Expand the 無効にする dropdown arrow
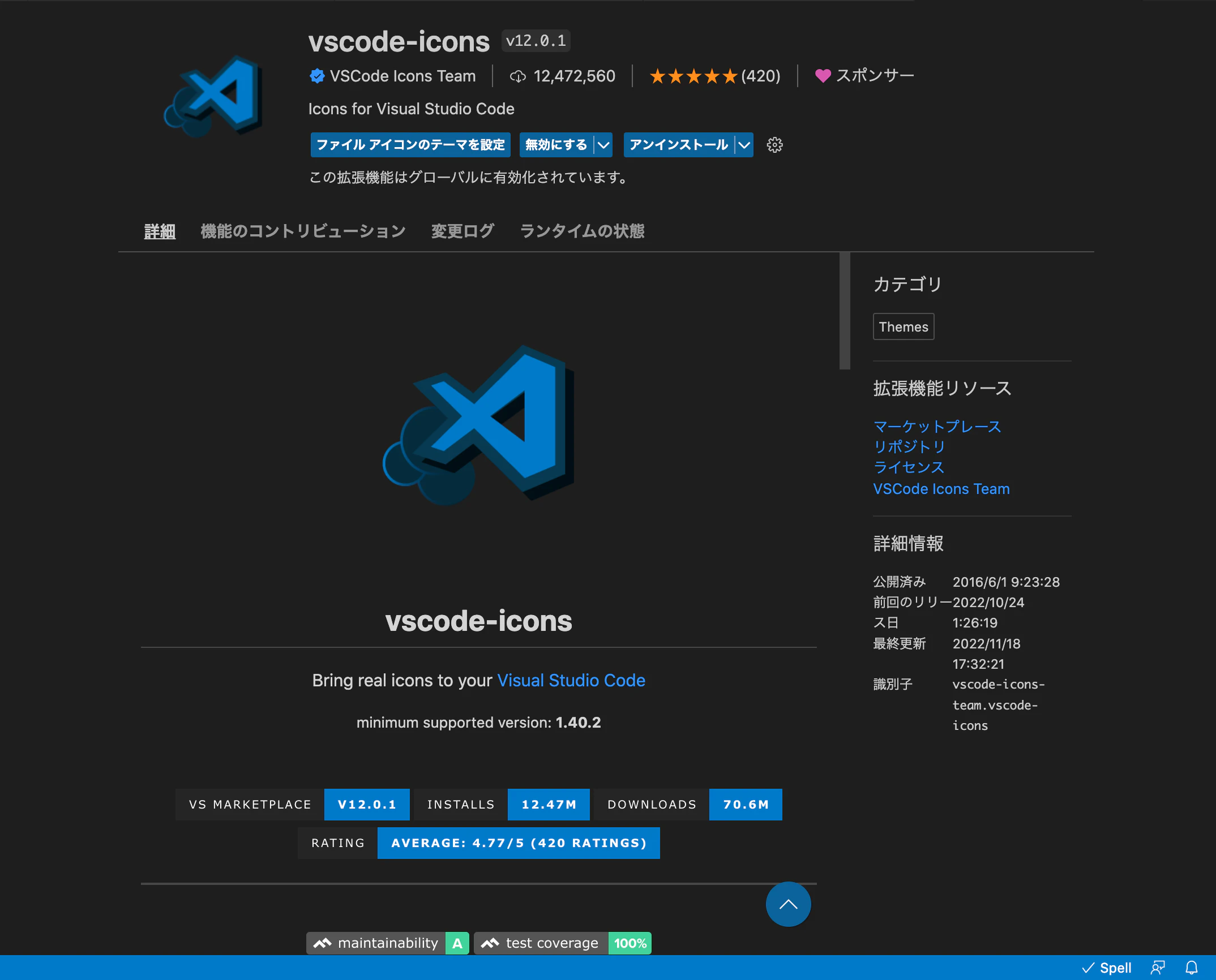1216x980 pixels. pyautogui.click(x=603, y=145)
